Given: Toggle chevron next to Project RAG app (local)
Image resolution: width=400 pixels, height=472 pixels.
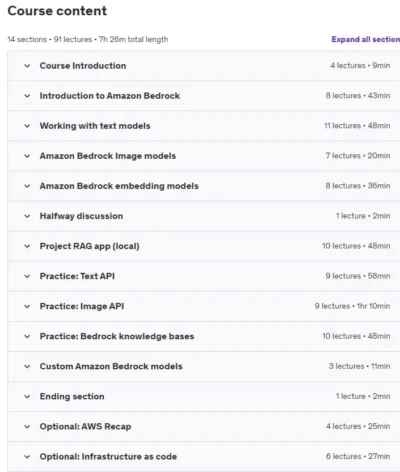Looking at the screenshot, I should [27, 246].
